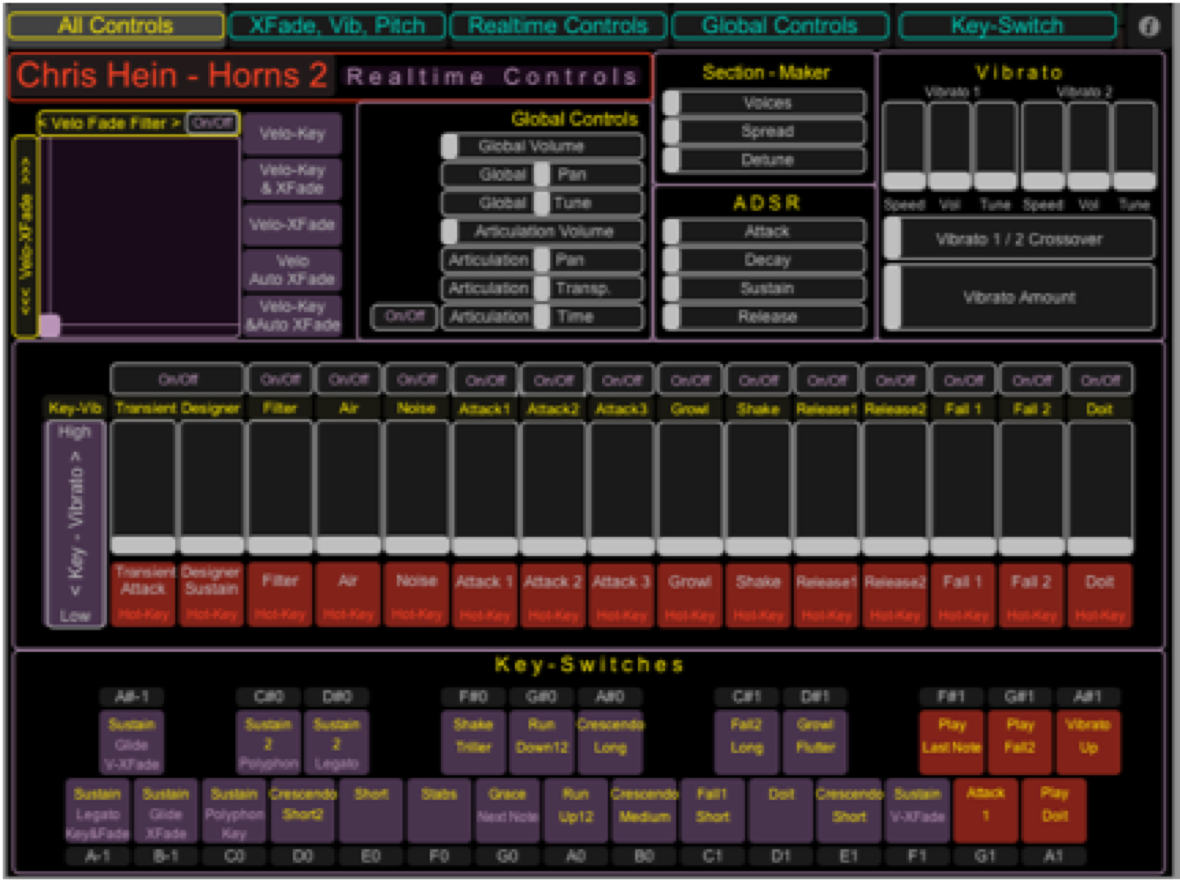
Task: Click the Velo Auto XFade button
Action: [x=291, y=270]
